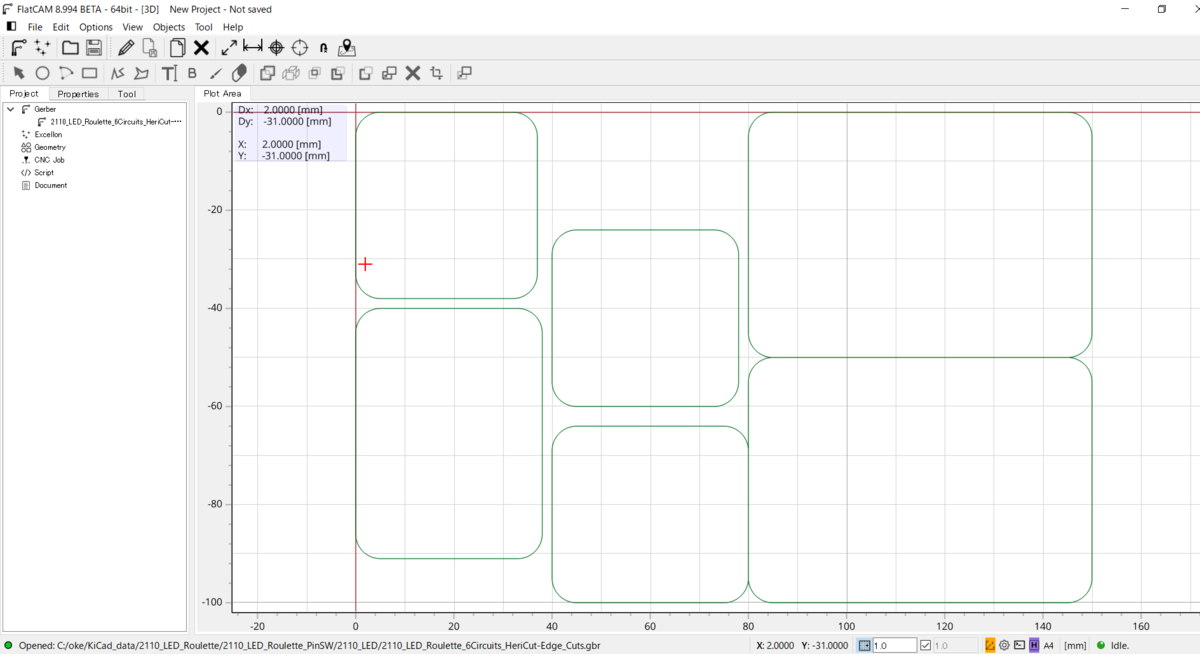
Task: Switch to the Properties tab
Action: [x=78, y=94]
